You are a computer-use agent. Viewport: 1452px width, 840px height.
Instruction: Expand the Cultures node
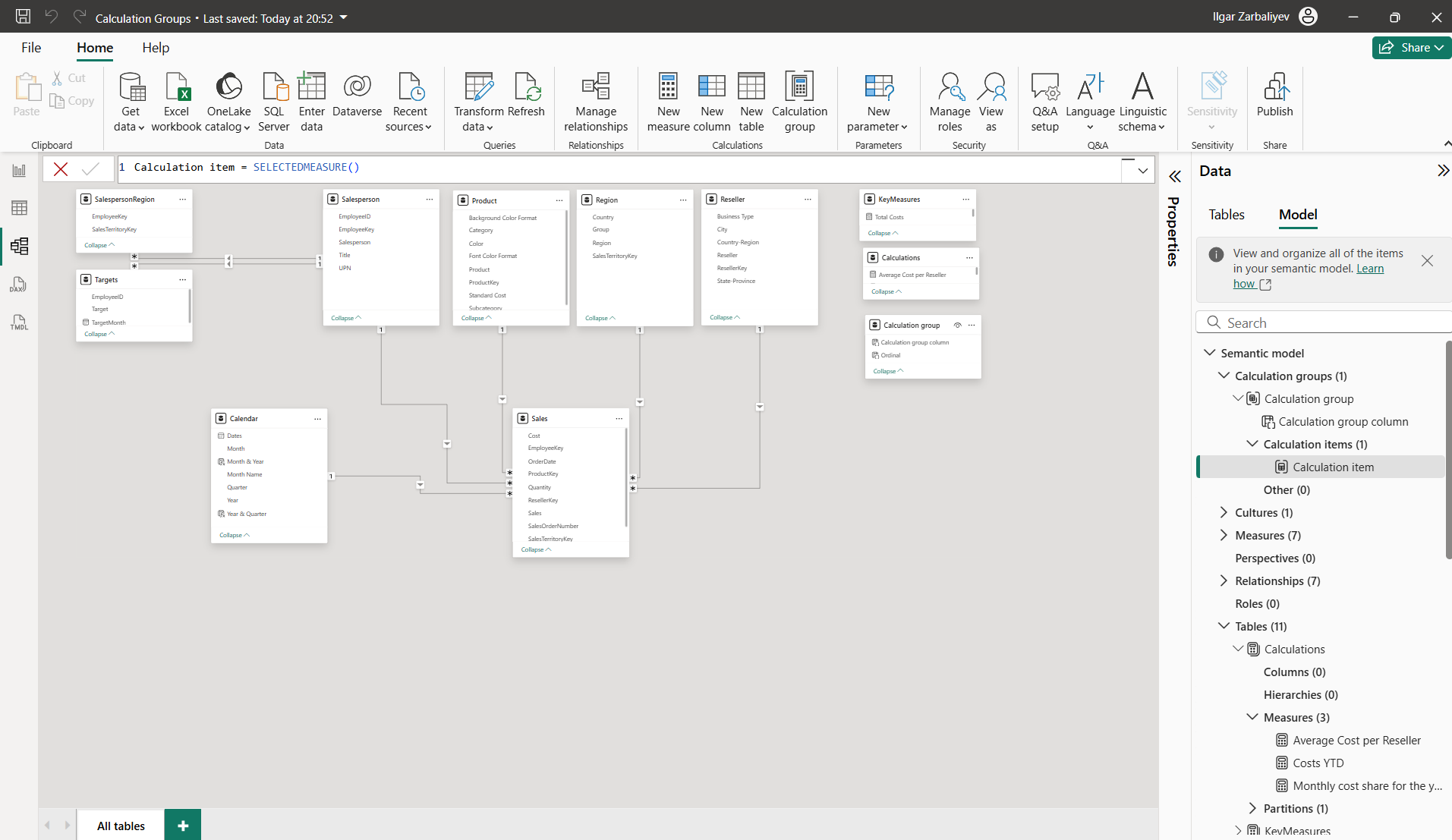1224,512
